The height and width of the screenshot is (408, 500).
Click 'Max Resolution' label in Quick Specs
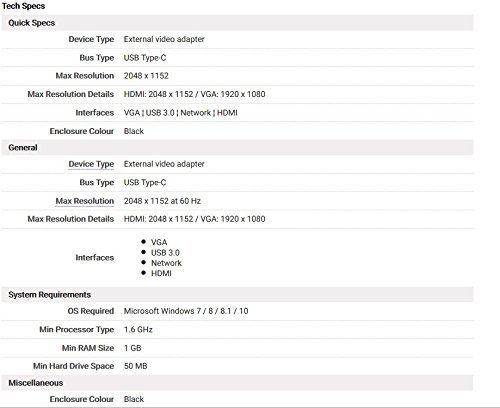85,76
